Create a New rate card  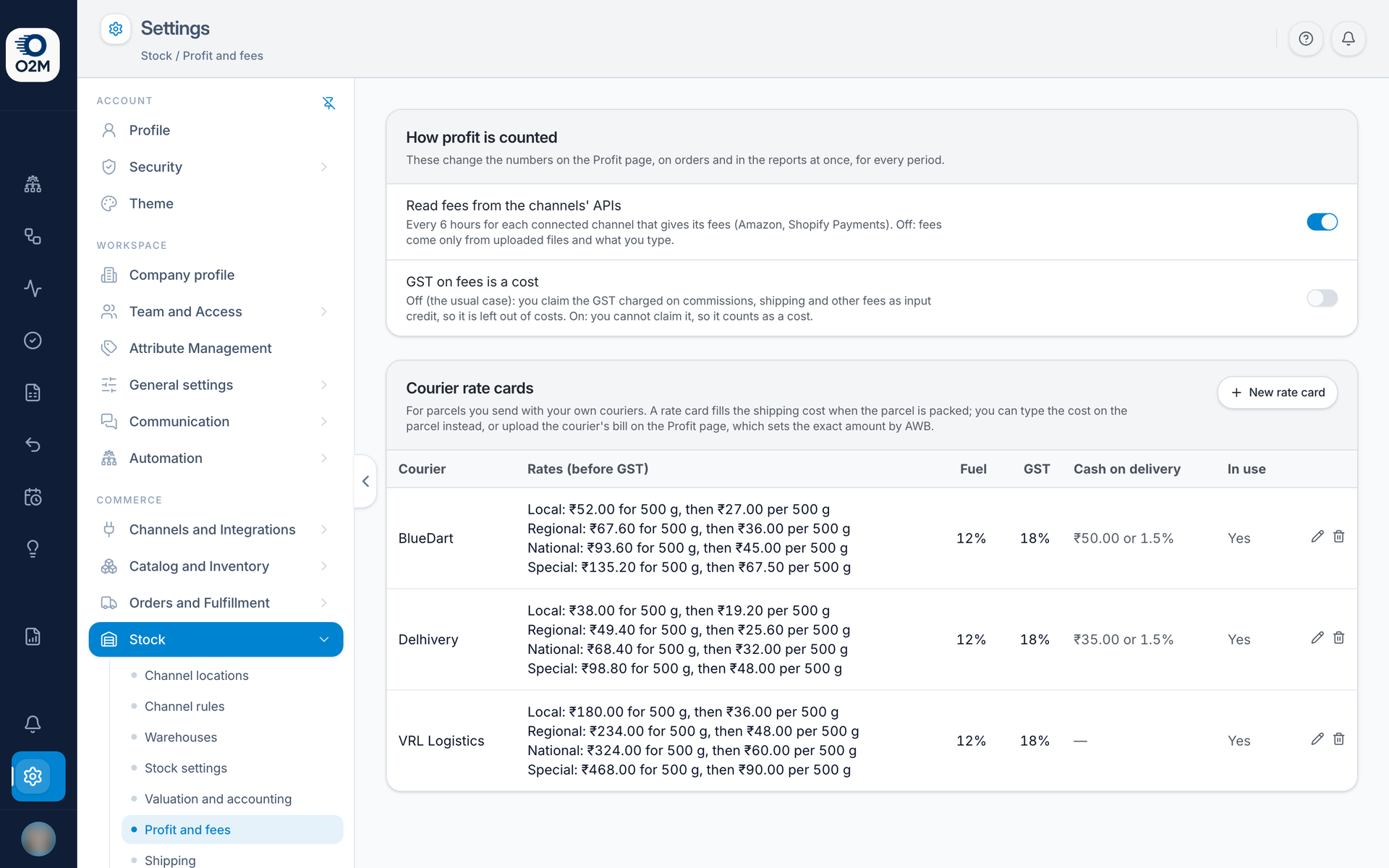tap(1277, 392)
